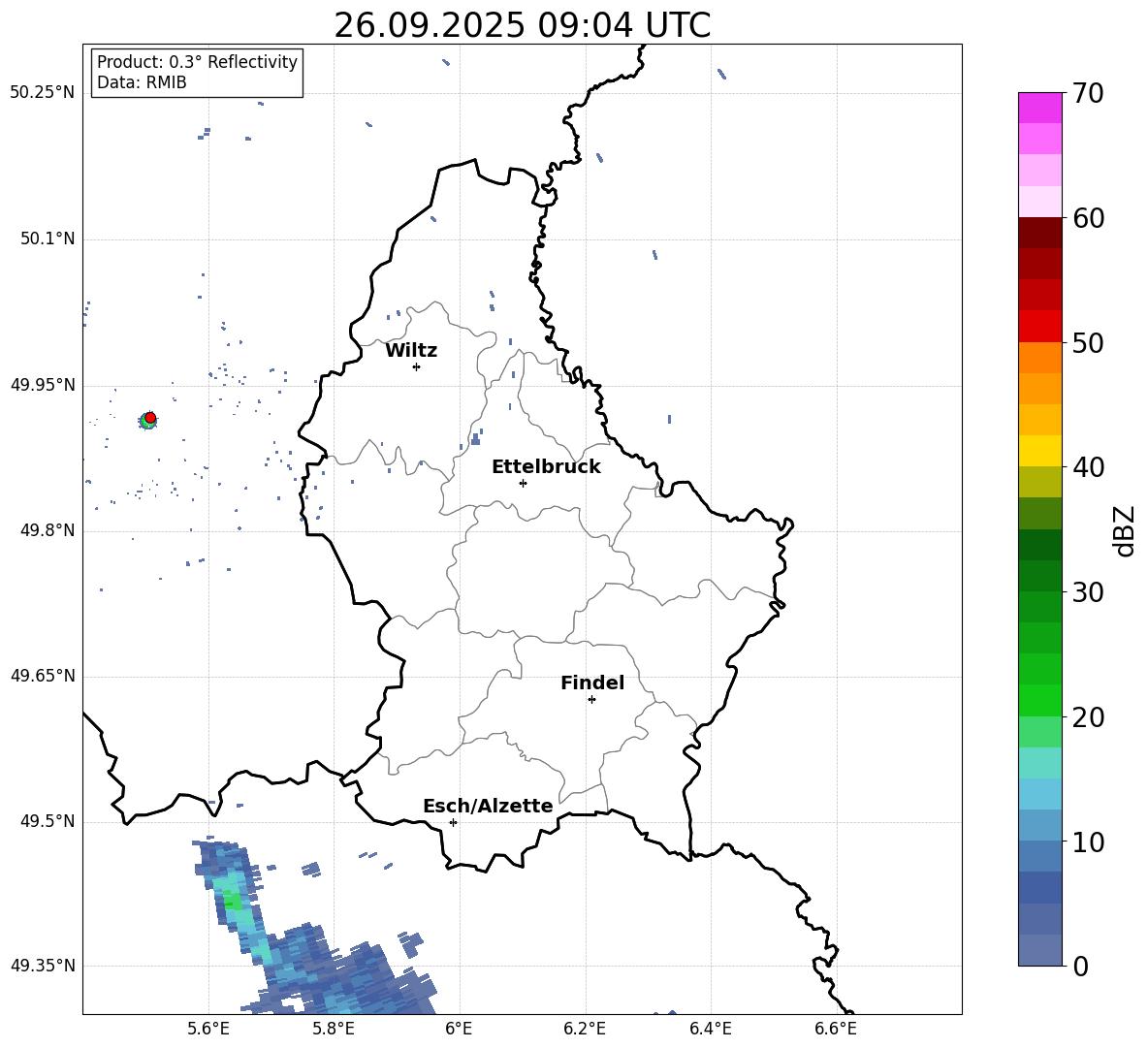Click the 6.4°E longitude tick label

[x=710, y=1029]
